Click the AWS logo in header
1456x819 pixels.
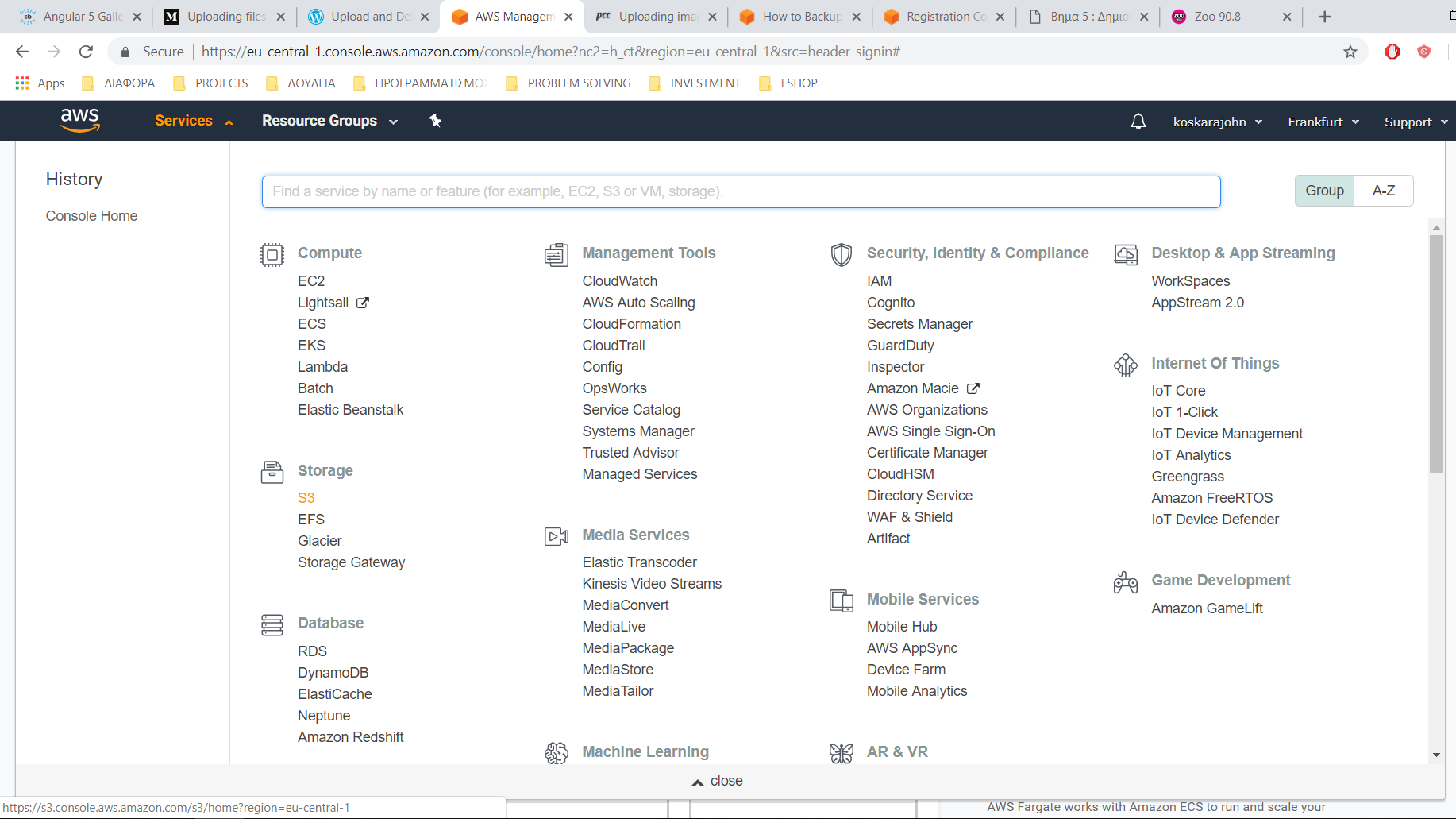click(79, 120)
